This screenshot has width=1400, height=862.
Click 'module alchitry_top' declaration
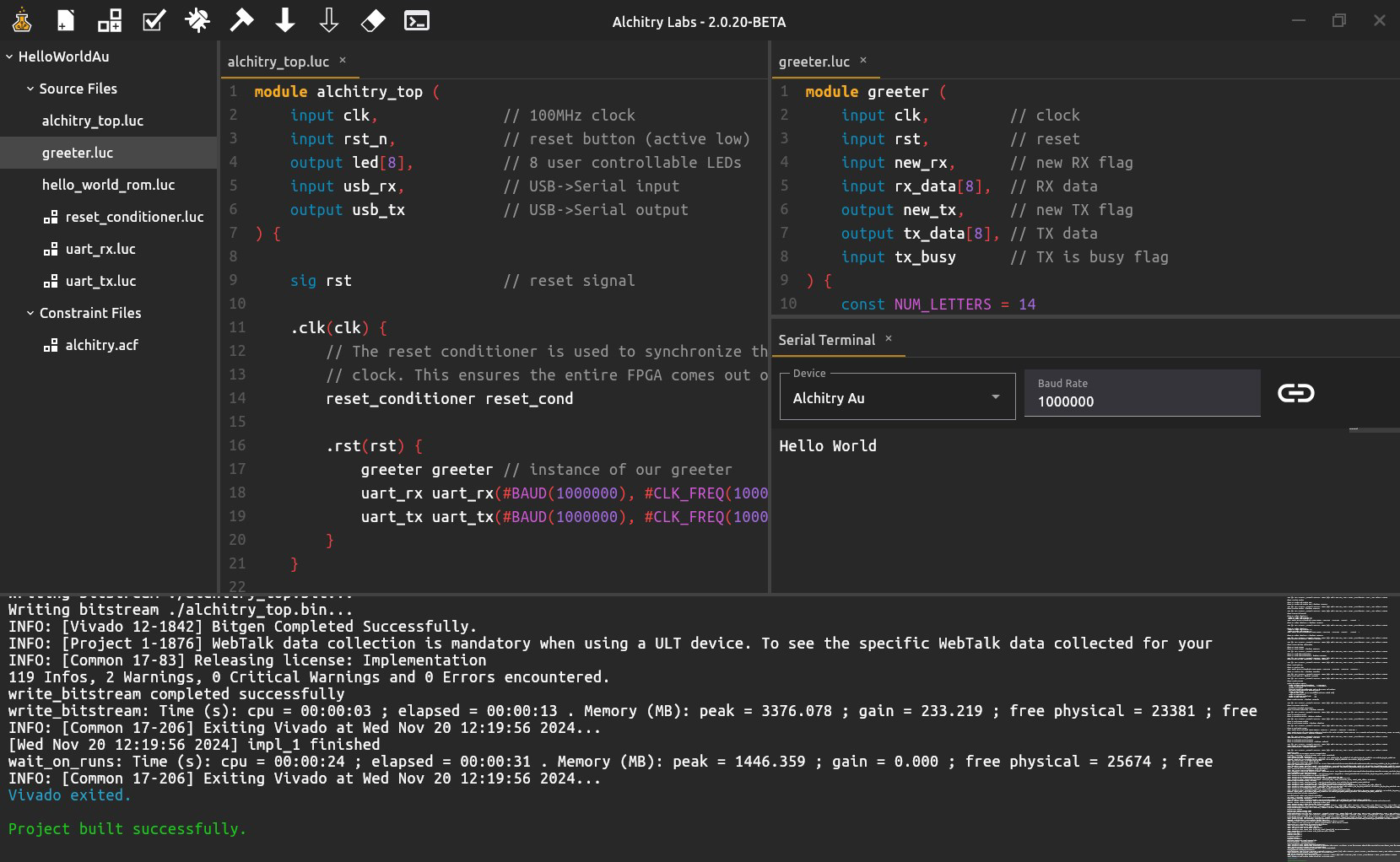(347, 91)
